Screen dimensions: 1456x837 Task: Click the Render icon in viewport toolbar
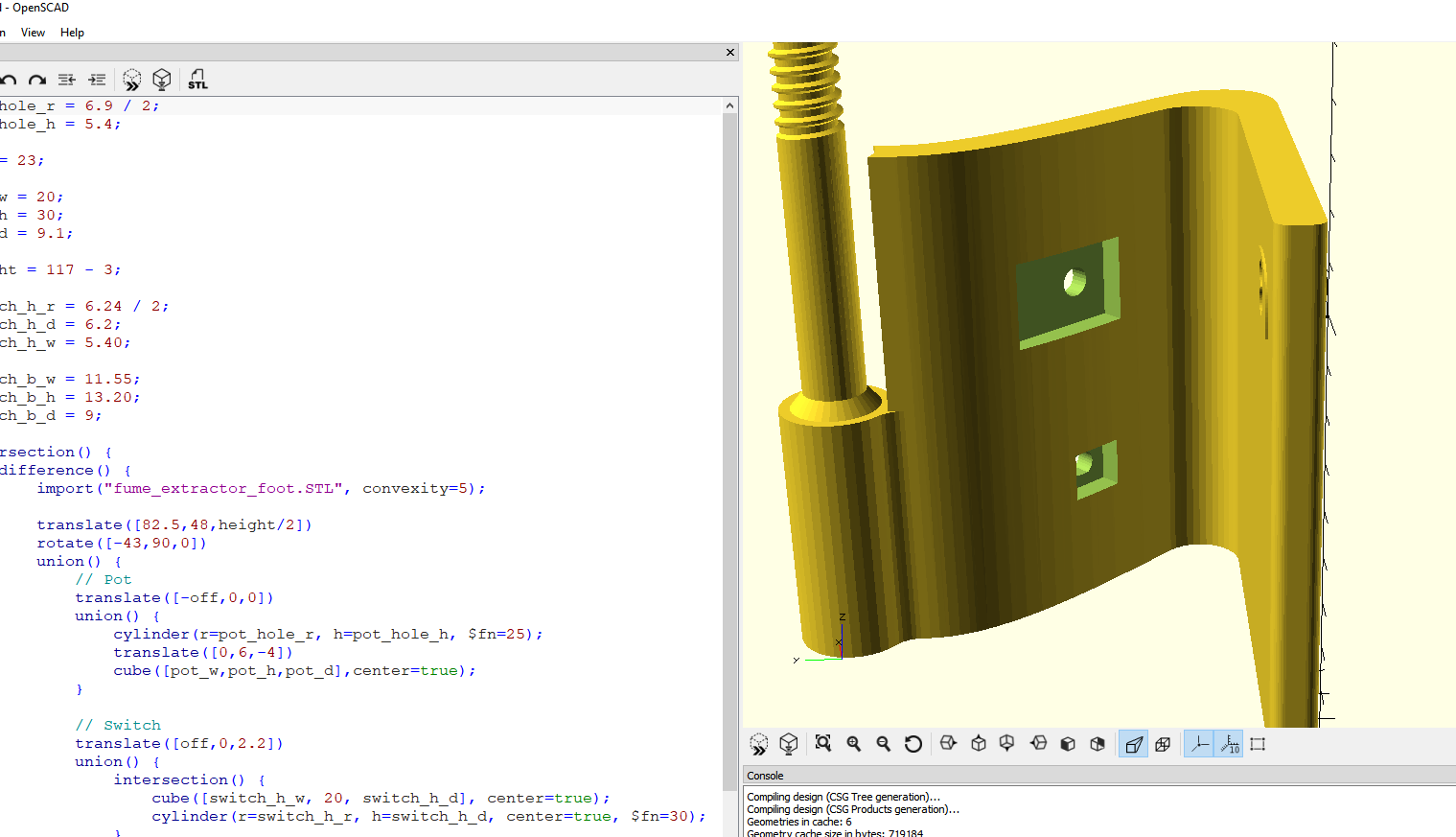[789, 744]
